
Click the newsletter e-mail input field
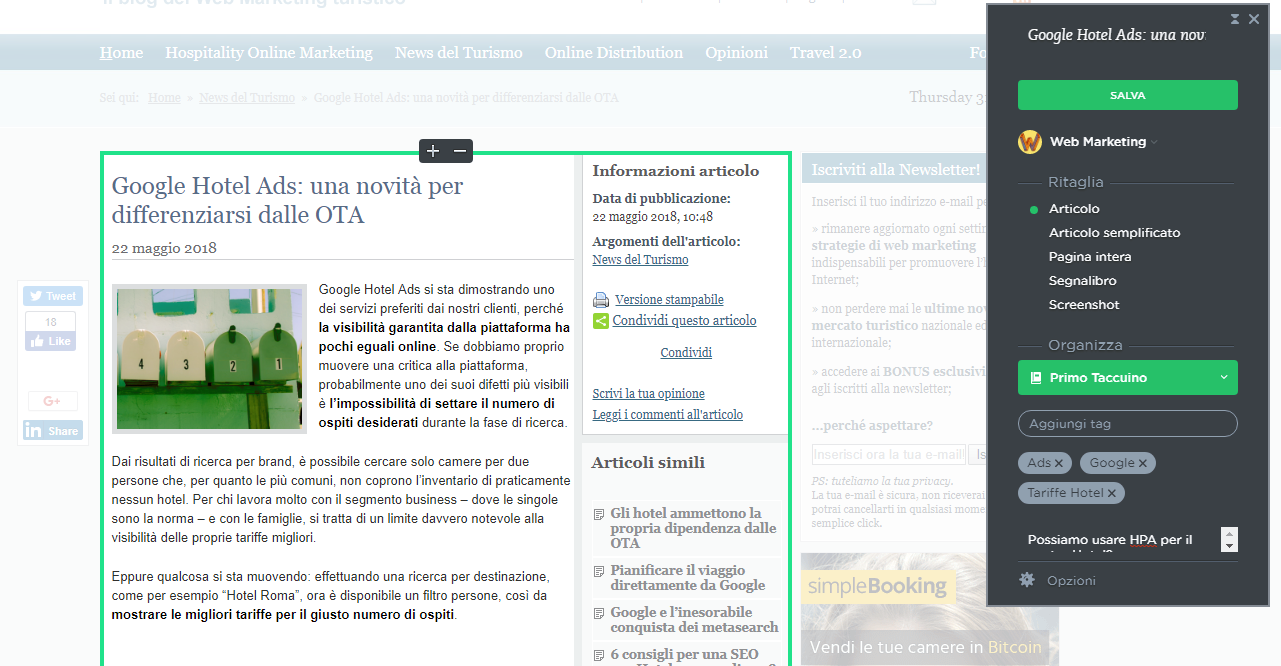889,455
